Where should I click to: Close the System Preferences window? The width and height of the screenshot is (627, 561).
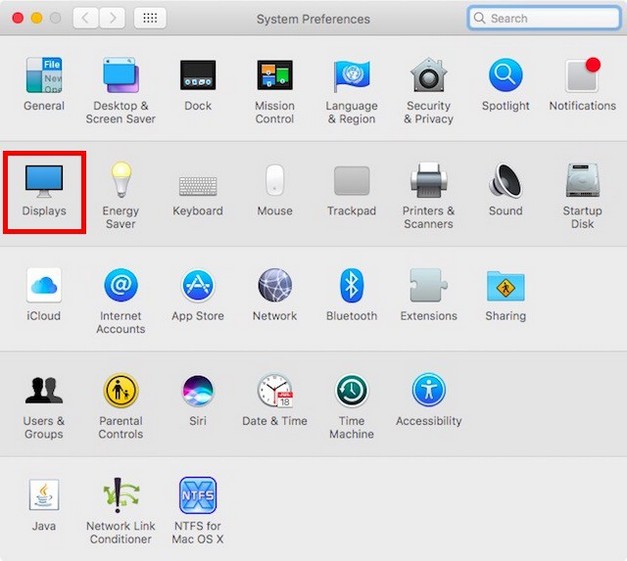[x=18, y=18]
